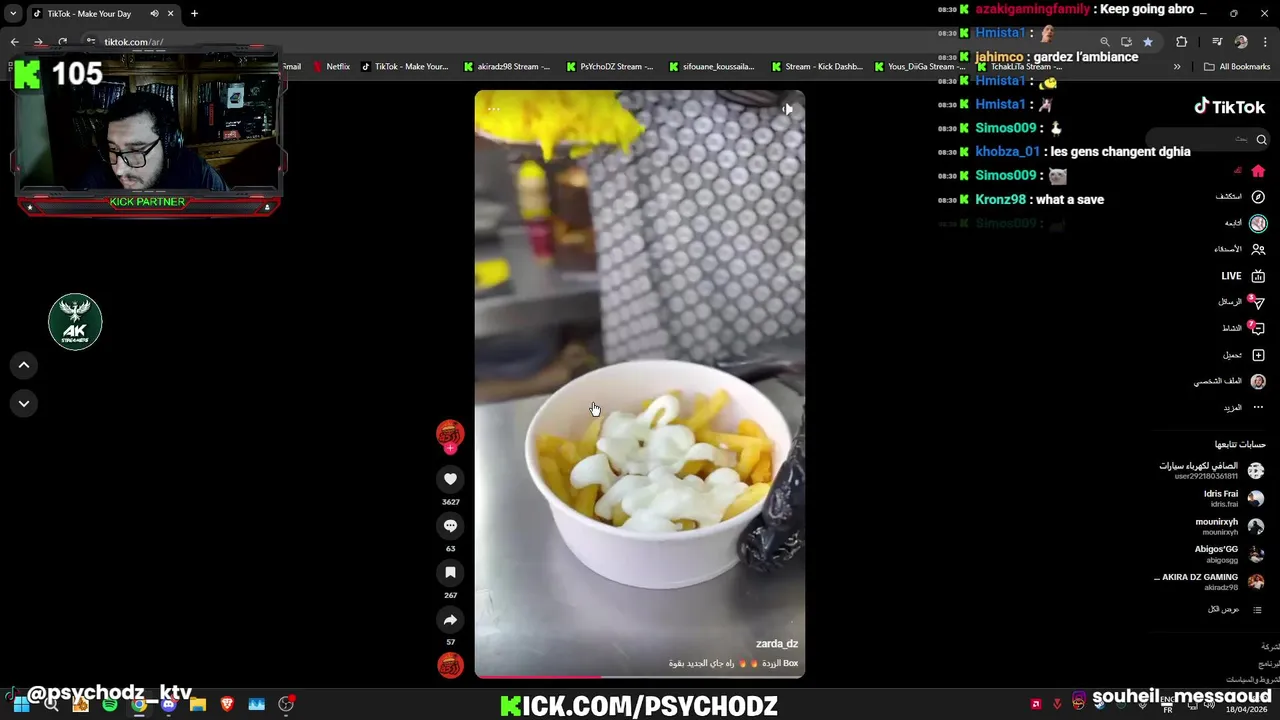
Task: Open LIVE in the TikTok sidebar
Action: point(1243,276)
